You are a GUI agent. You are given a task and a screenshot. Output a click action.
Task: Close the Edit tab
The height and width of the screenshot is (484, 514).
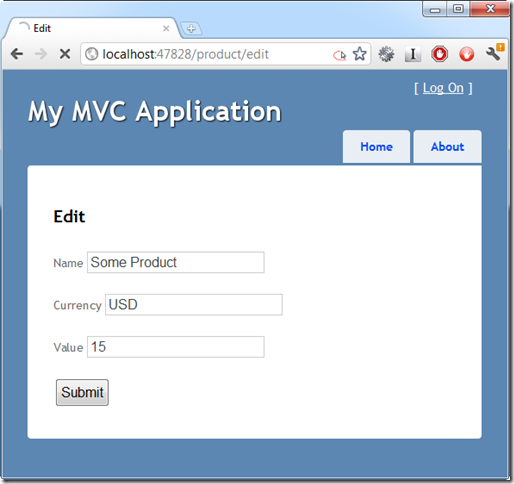(x=166, y=29)
